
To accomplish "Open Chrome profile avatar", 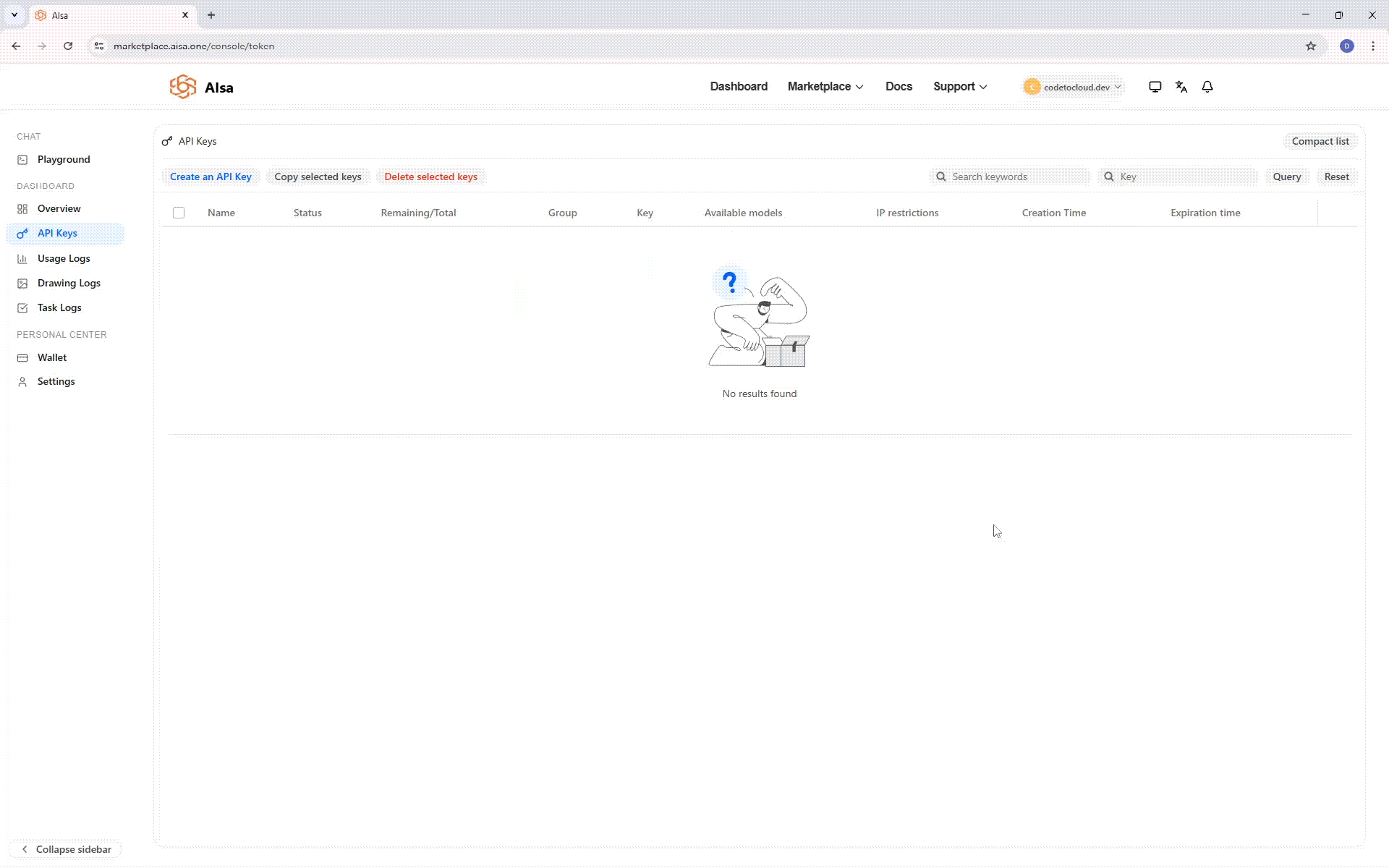I will 1346,46.
